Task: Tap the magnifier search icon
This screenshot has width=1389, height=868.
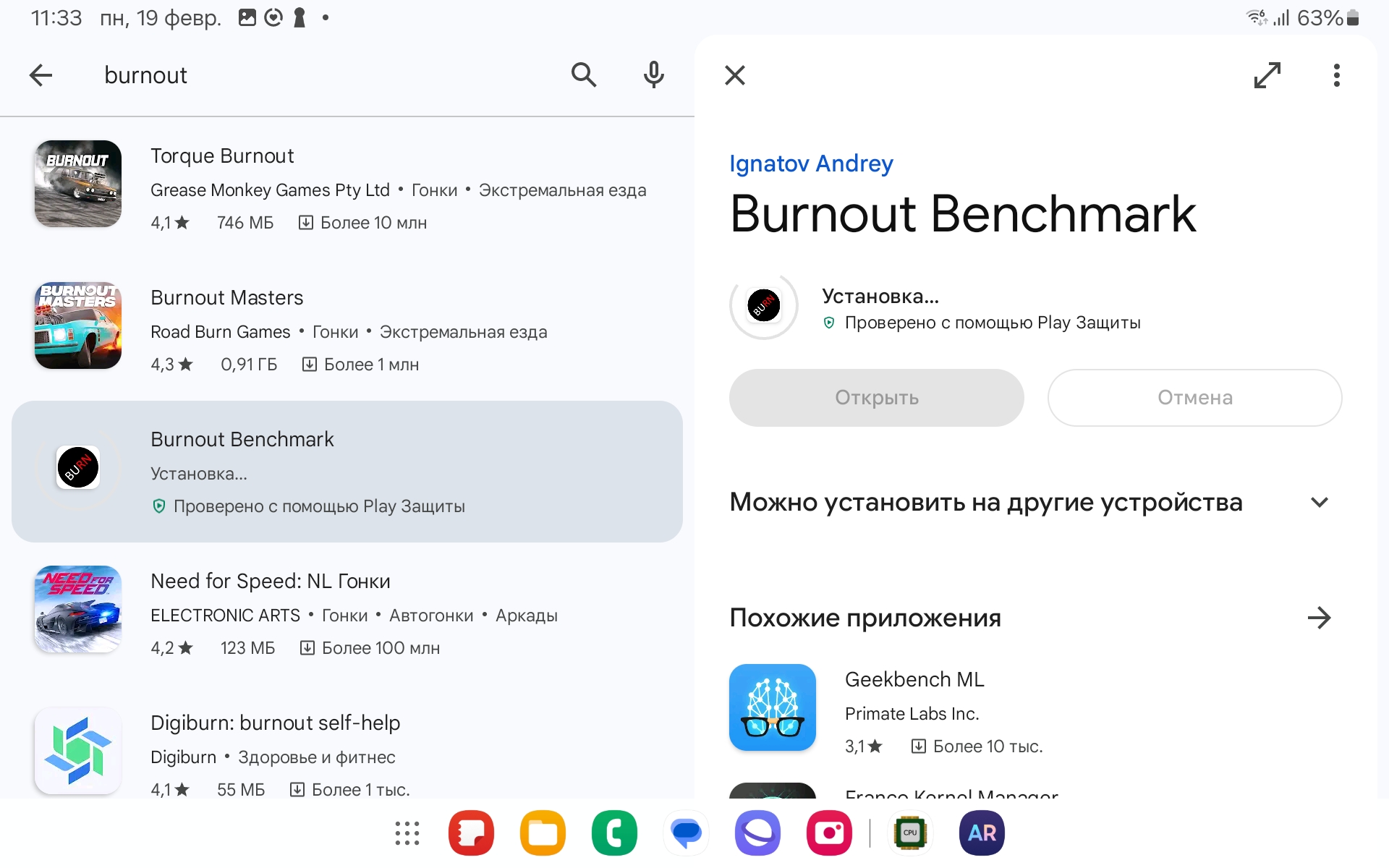Action: pyautogui.click(x=583, y=75)
